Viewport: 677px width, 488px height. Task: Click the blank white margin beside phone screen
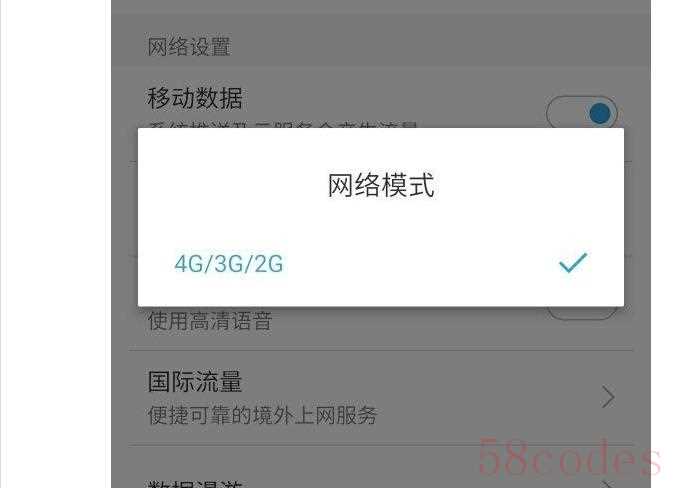(54, 244)
